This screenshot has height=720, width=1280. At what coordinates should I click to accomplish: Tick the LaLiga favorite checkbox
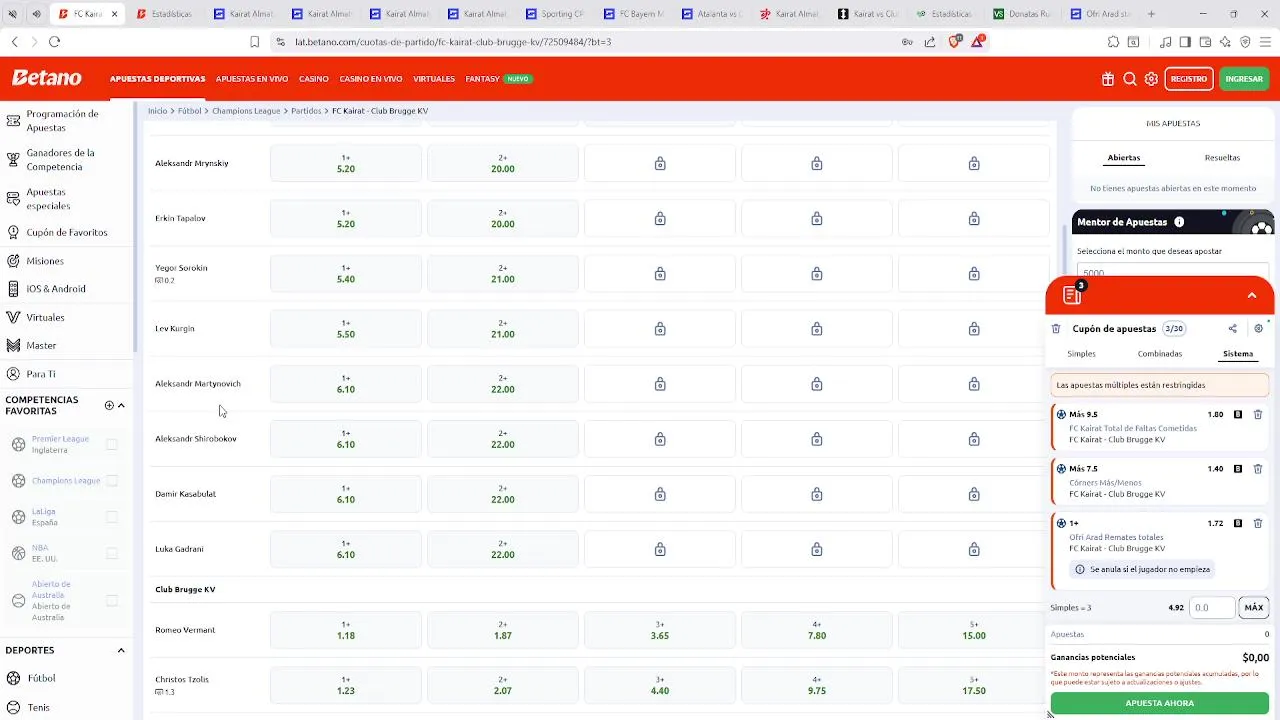pyautogui.click(x=112, y=517)
